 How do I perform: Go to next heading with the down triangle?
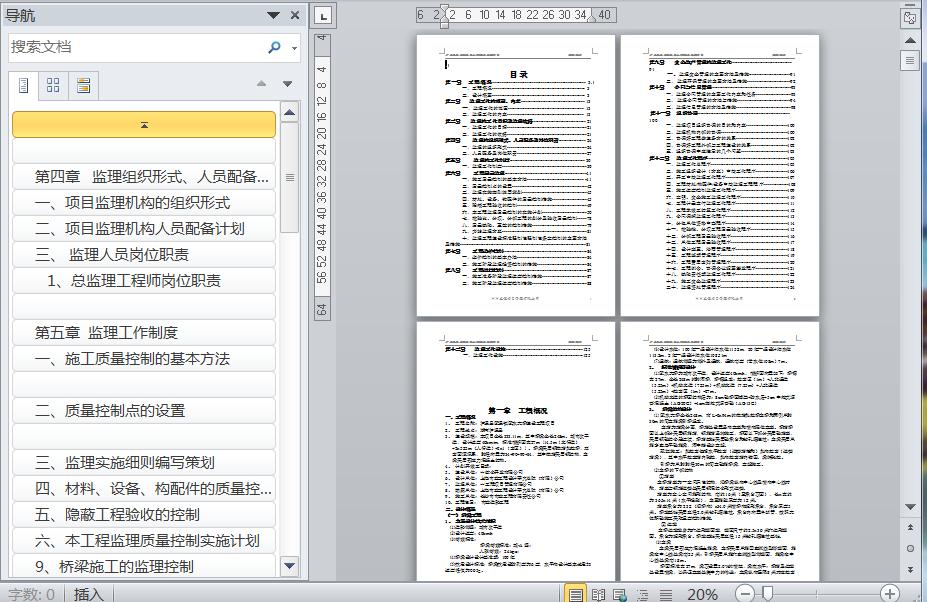287,84
